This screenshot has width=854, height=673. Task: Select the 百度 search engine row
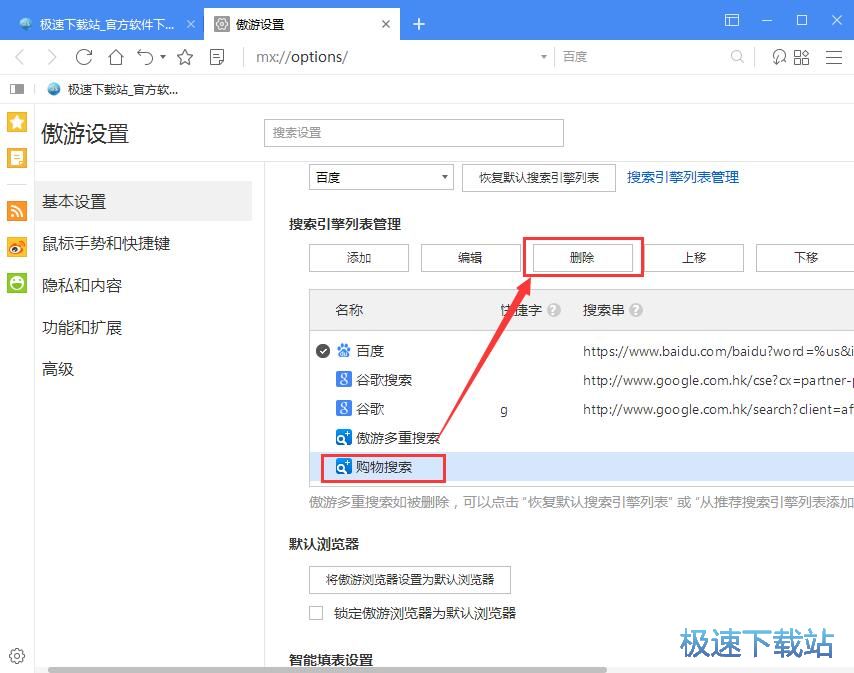(582, 351)
